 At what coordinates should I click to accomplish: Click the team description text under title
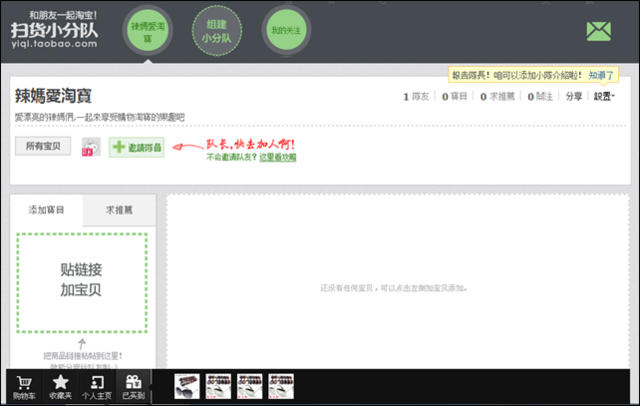[x=100, y=118]
